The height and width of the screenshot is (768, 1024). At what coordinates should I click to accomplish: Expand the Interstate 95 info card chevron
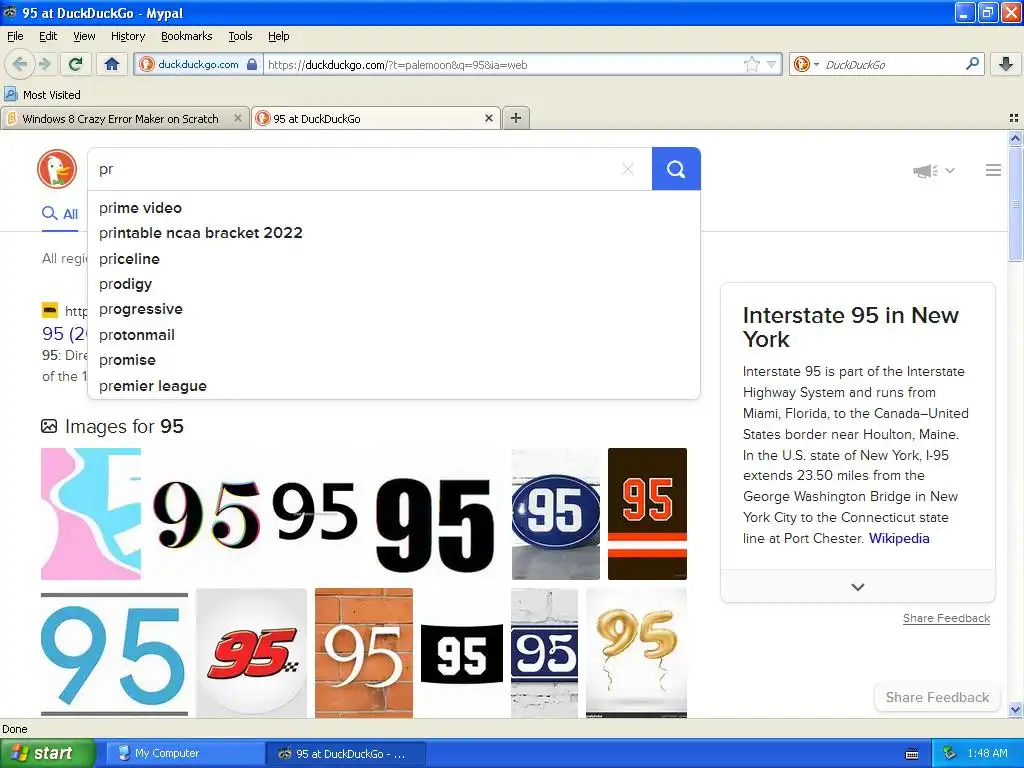(x=858, y=586)
